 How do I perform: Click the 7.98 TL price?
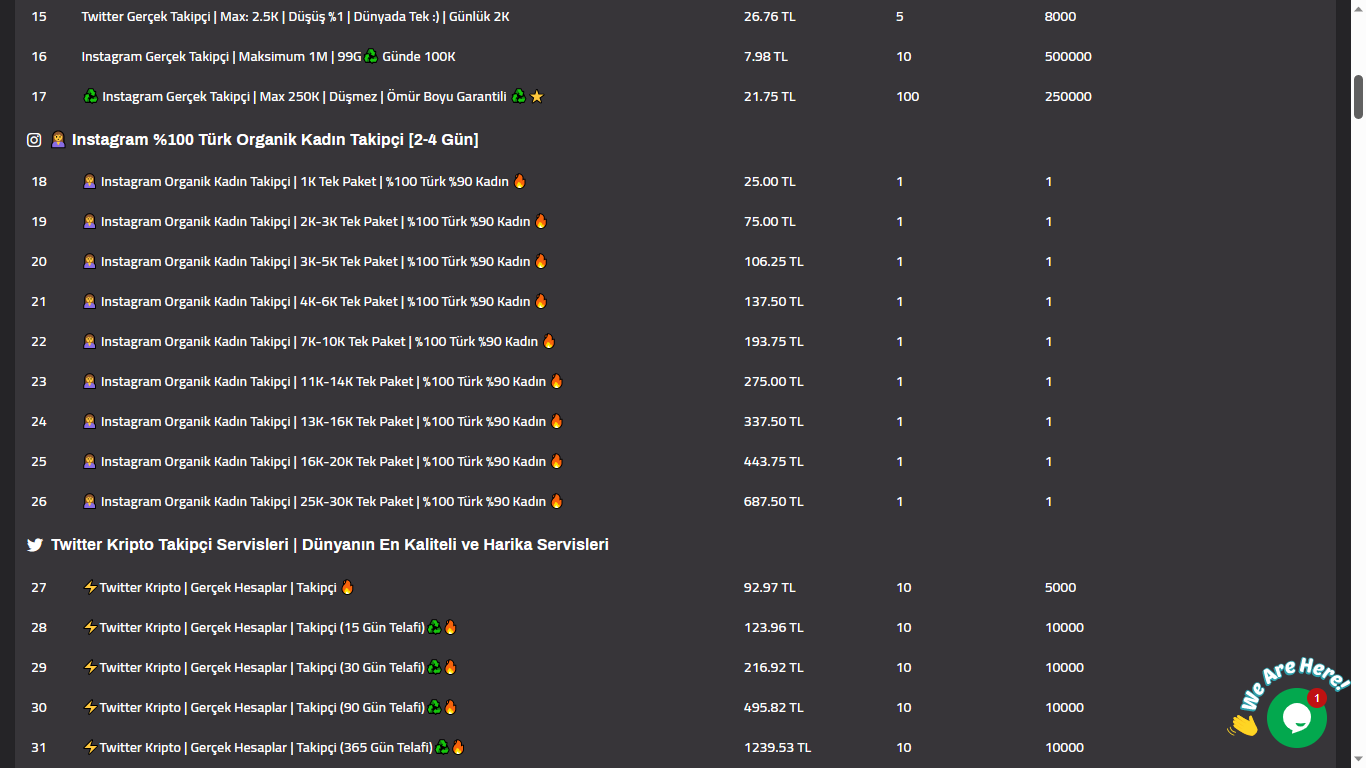coord(766,56)
